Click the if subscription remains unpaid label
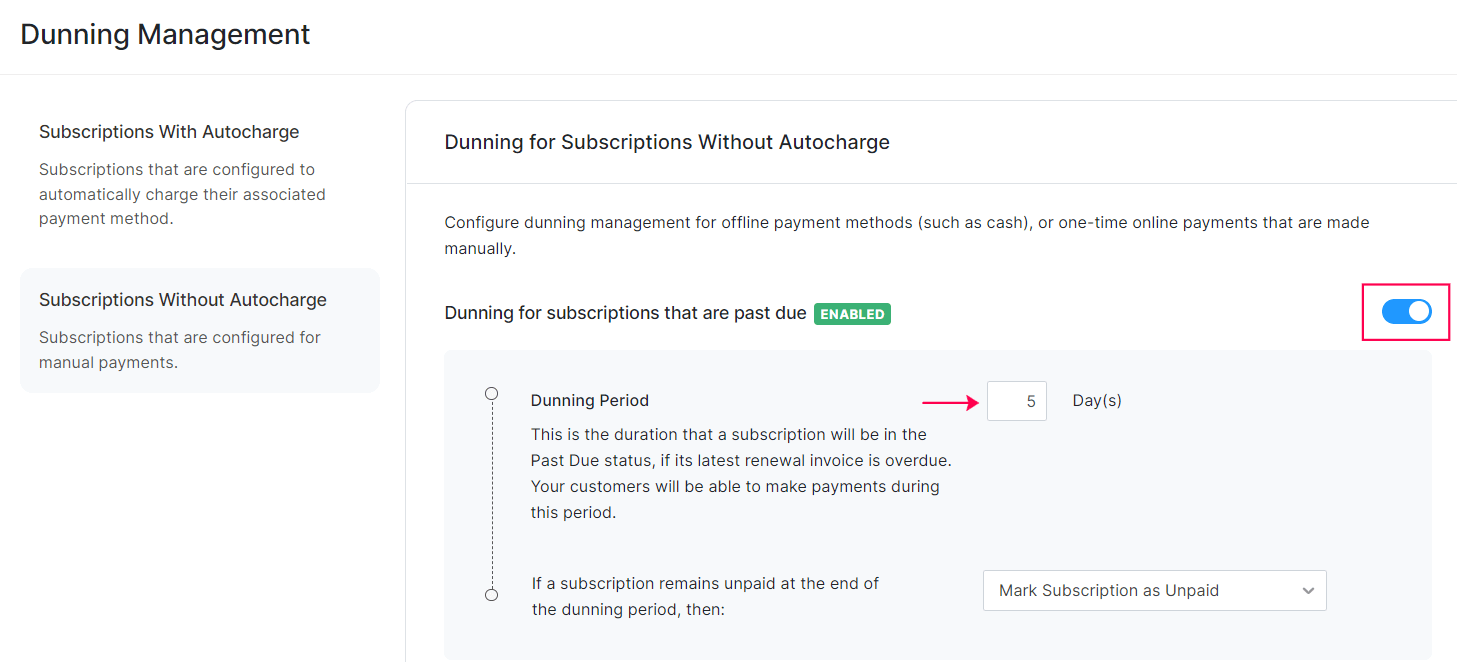The image size is (1457, 662). [704, 594]
